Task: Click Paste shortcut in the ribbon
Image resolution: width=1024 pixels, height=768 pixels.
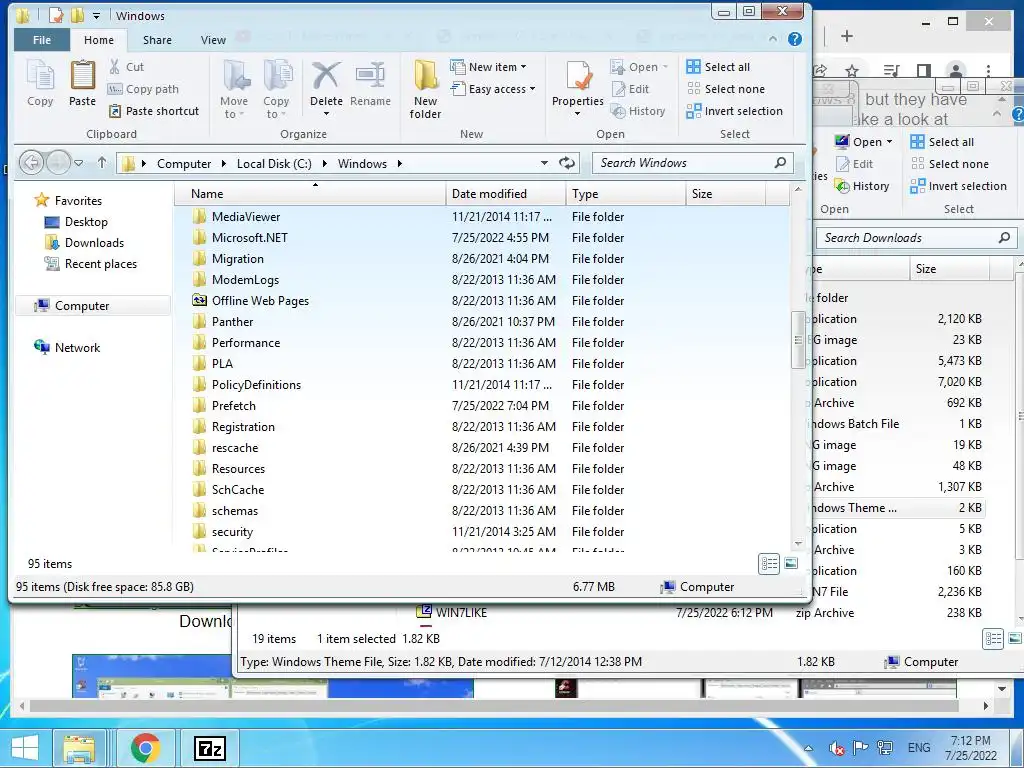Action: coord(153,111)
